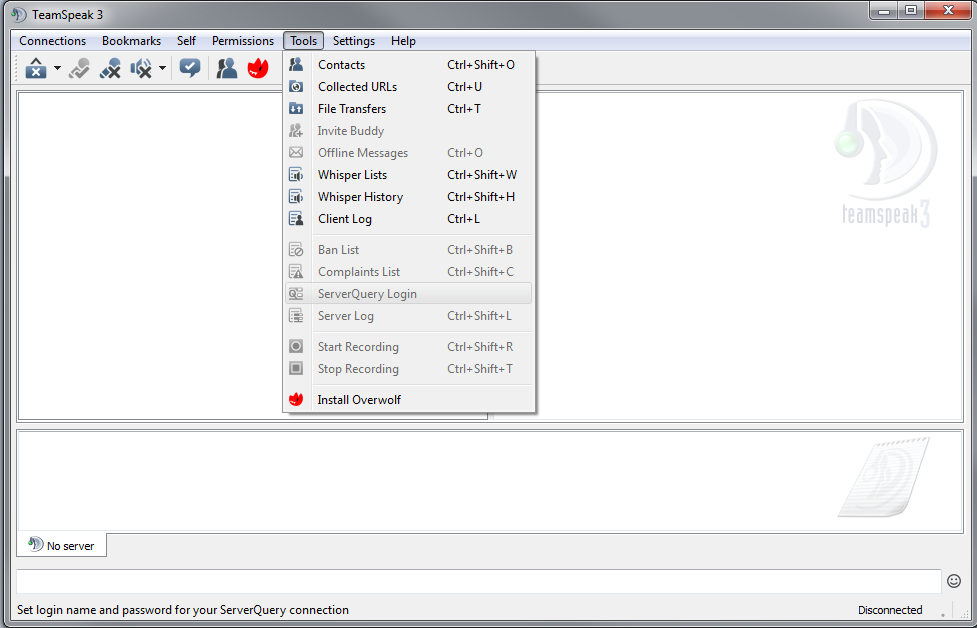Click the Collected URLs menu icon
Screen dimensions: 977x628
pos(296,87)
